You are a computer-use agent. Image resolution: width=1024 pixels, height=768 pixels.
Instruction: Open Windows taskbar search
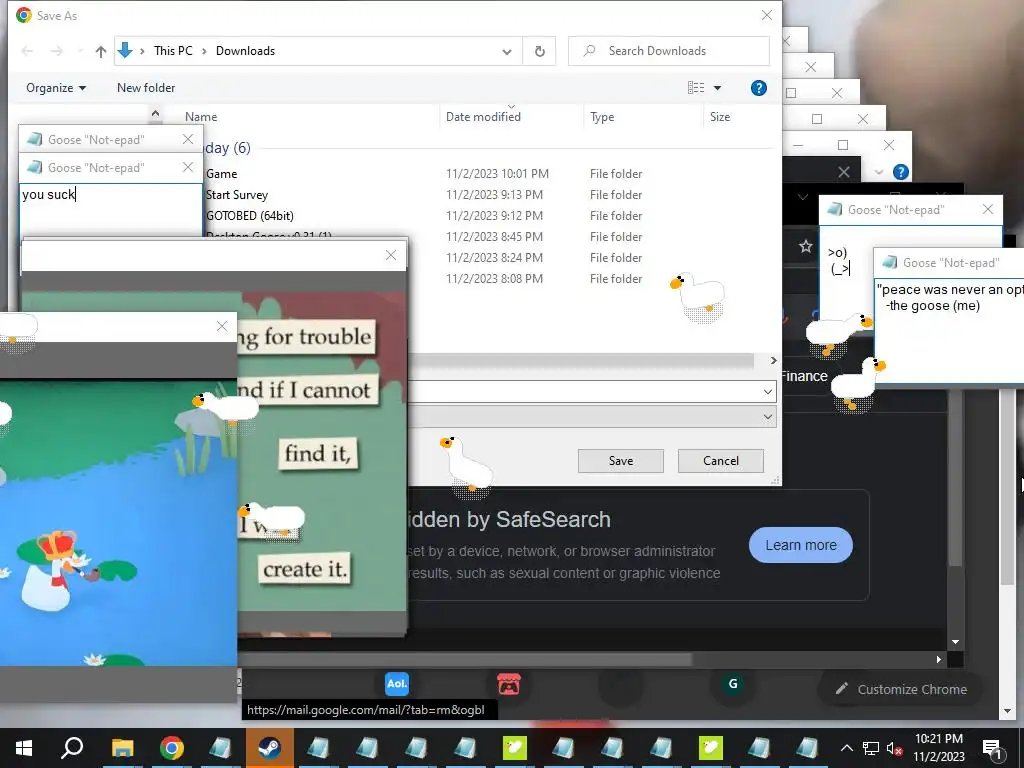72,748
